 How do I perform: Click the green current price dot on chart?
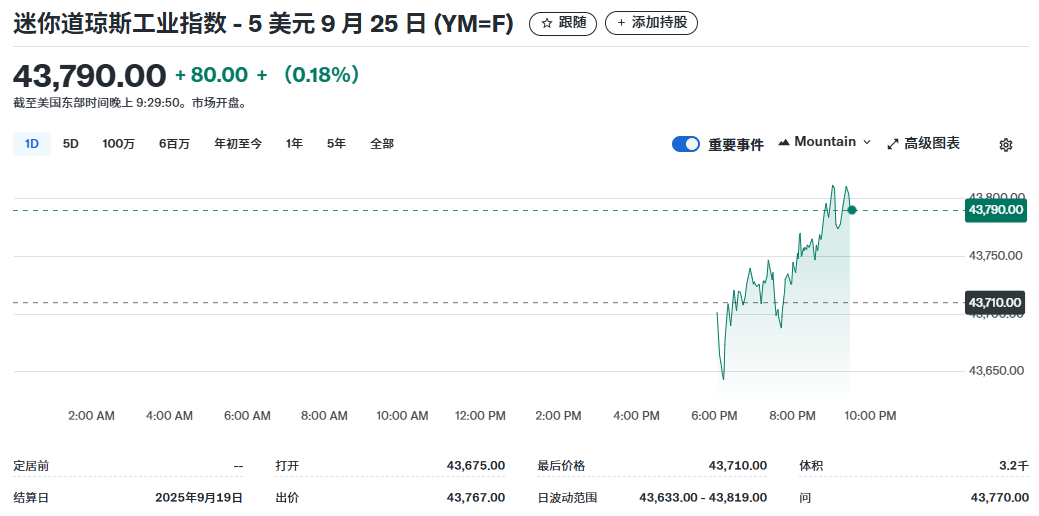click(x=852, y=210)
